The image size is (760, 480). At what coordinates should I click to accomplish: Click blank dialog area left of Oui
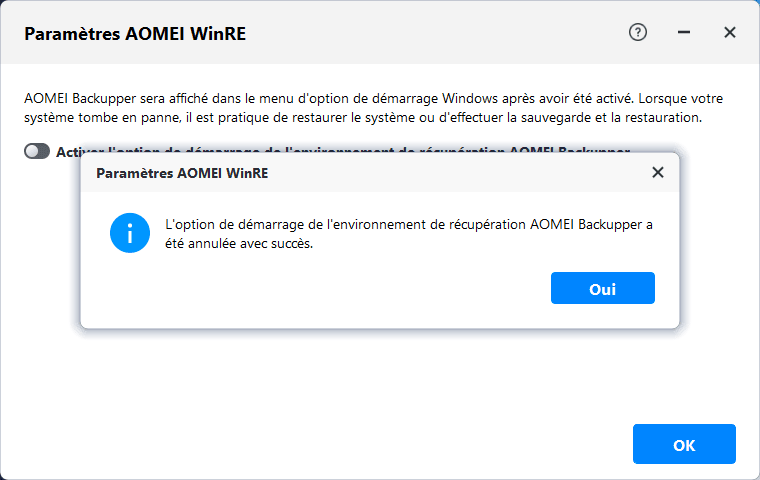(x=330, y=289)
